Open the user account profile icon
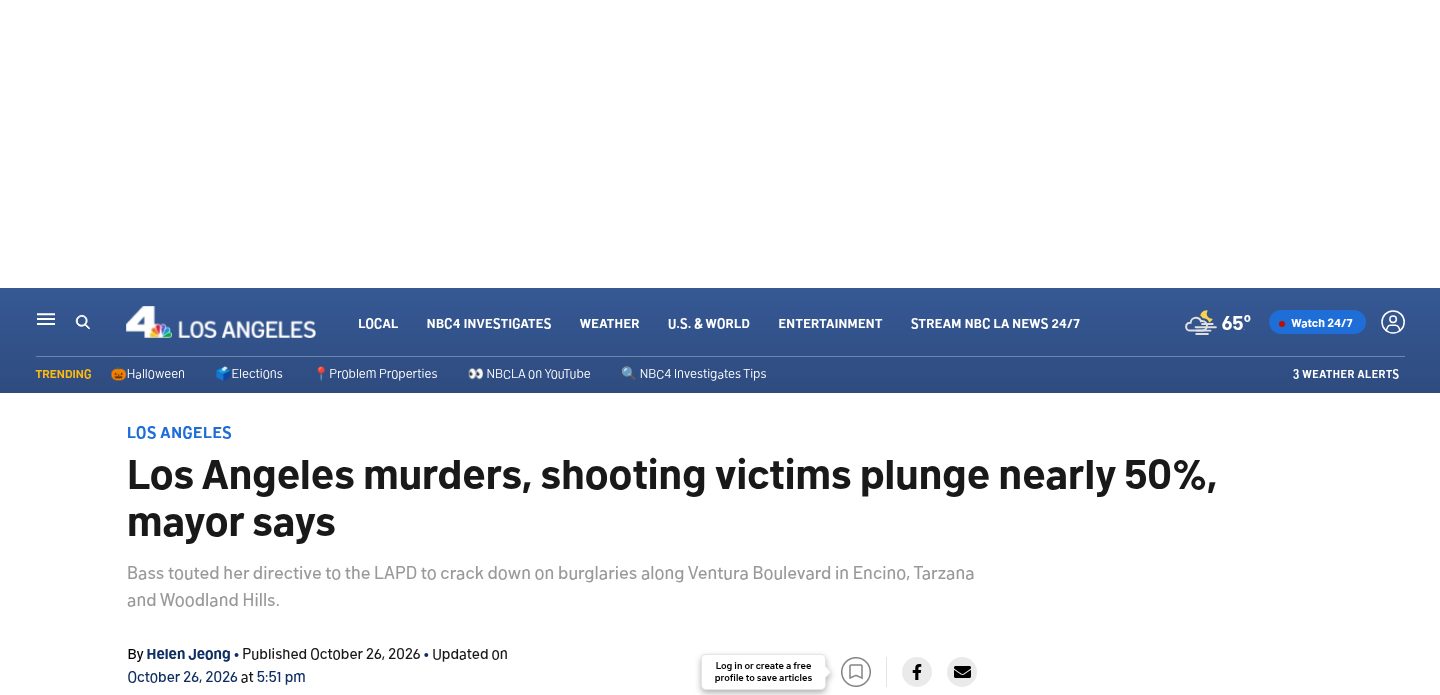The image size is (1440, 695). point(1393,322)
